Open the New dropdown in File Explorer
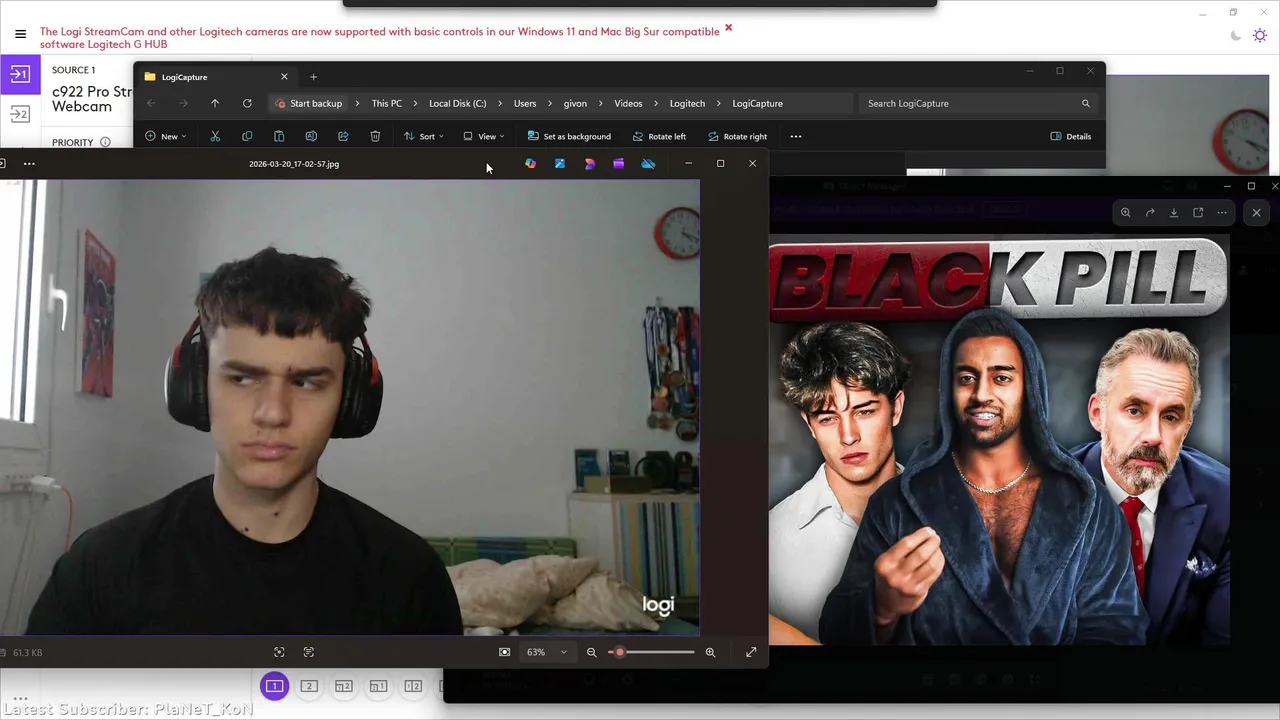The width and height of the screenshot is (1280, 720). click(x=166, y=136)
